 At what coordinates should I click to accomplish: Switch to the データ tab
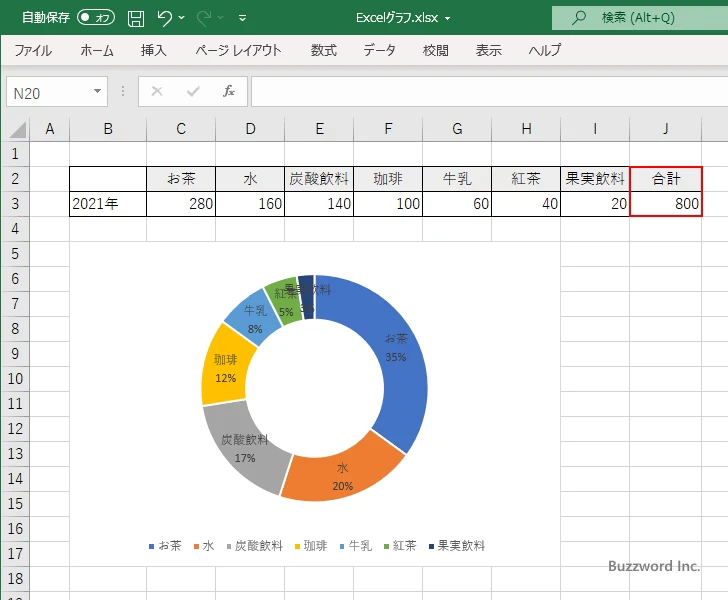pyautogui.click(x=379, y=50)
